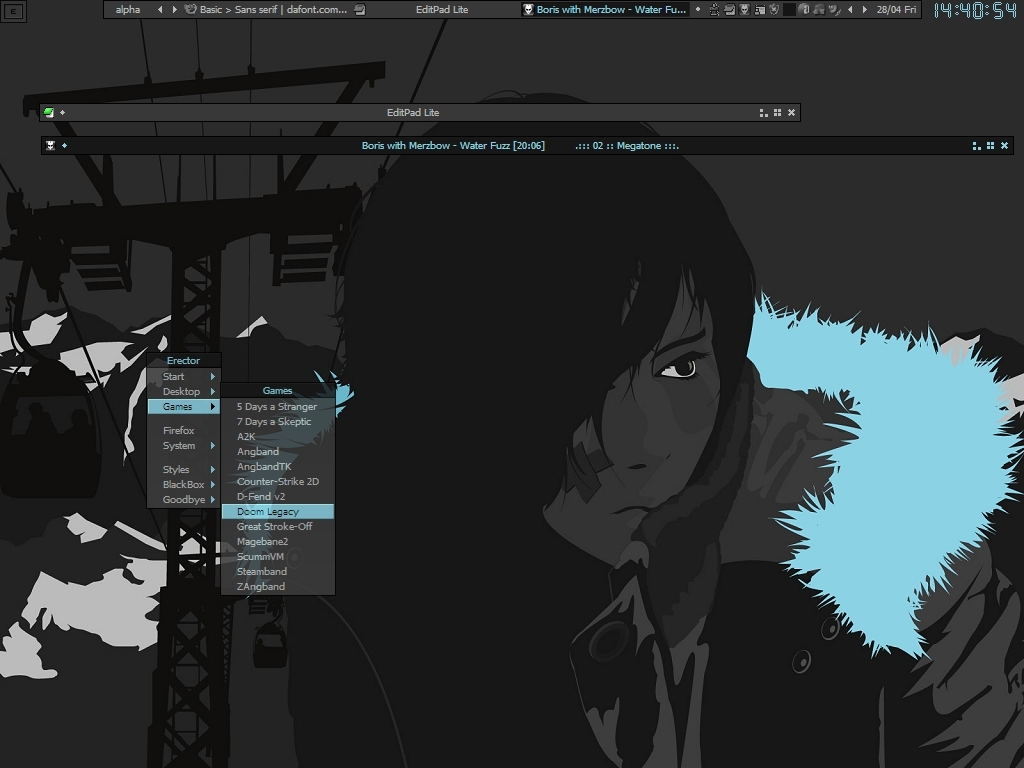Expand the BlackBox submenu
This screenshot has width=1024, height=768.
pos(184,484)
